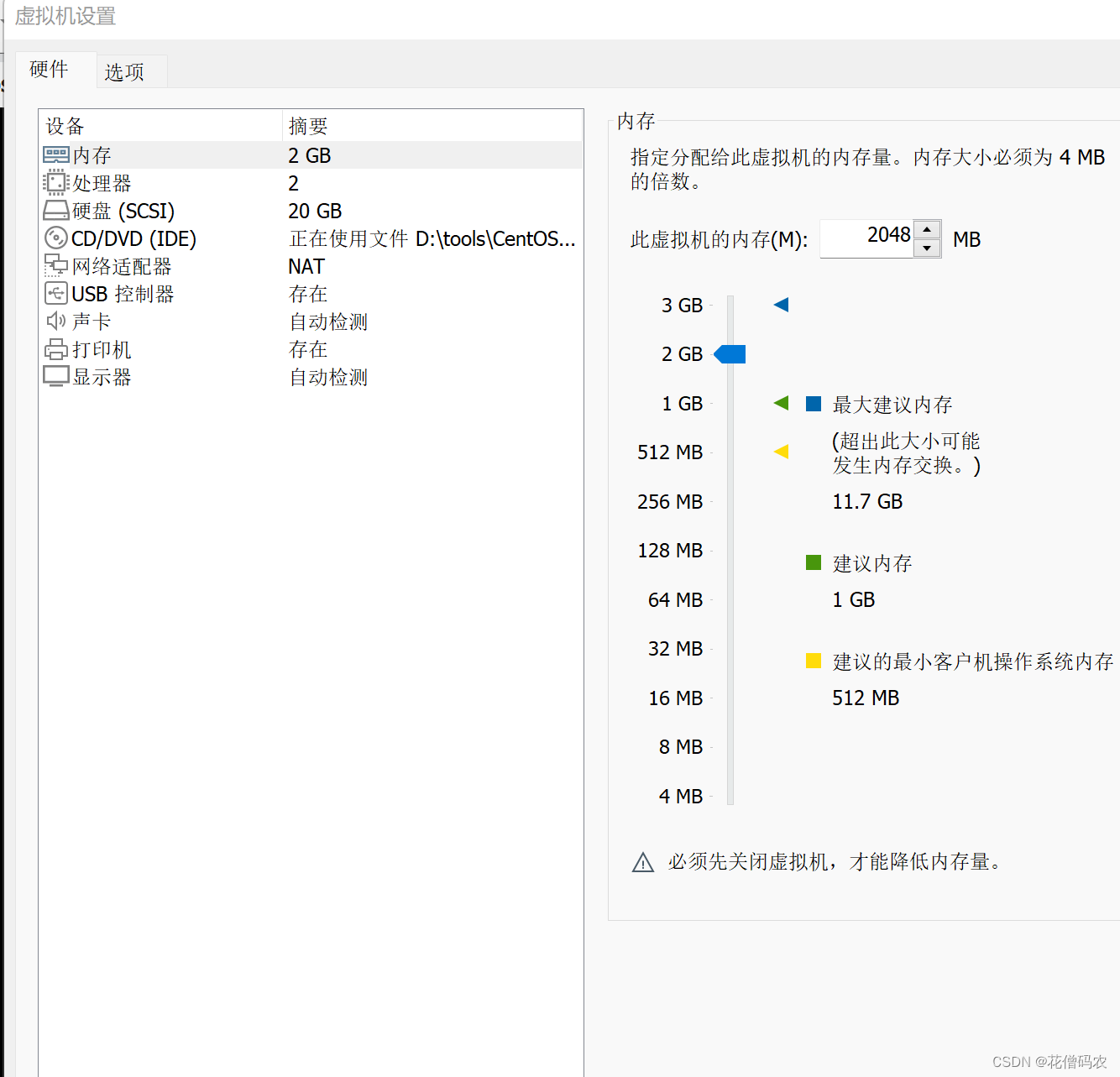Image resolution: width=1120 pixels, height=1077 pixels.
Task: Click the 20 GB summary cell
Action: tap(315, 211)
